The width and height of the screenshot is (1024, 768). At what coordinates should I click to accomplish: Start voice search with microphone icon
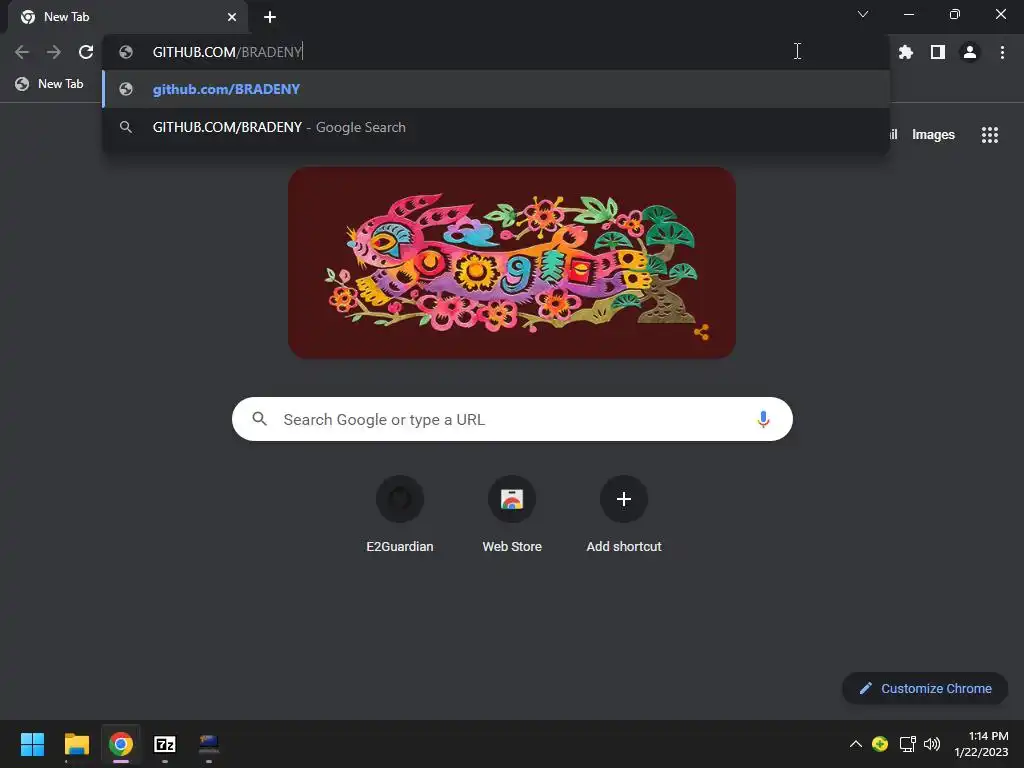tap(763, 419)
